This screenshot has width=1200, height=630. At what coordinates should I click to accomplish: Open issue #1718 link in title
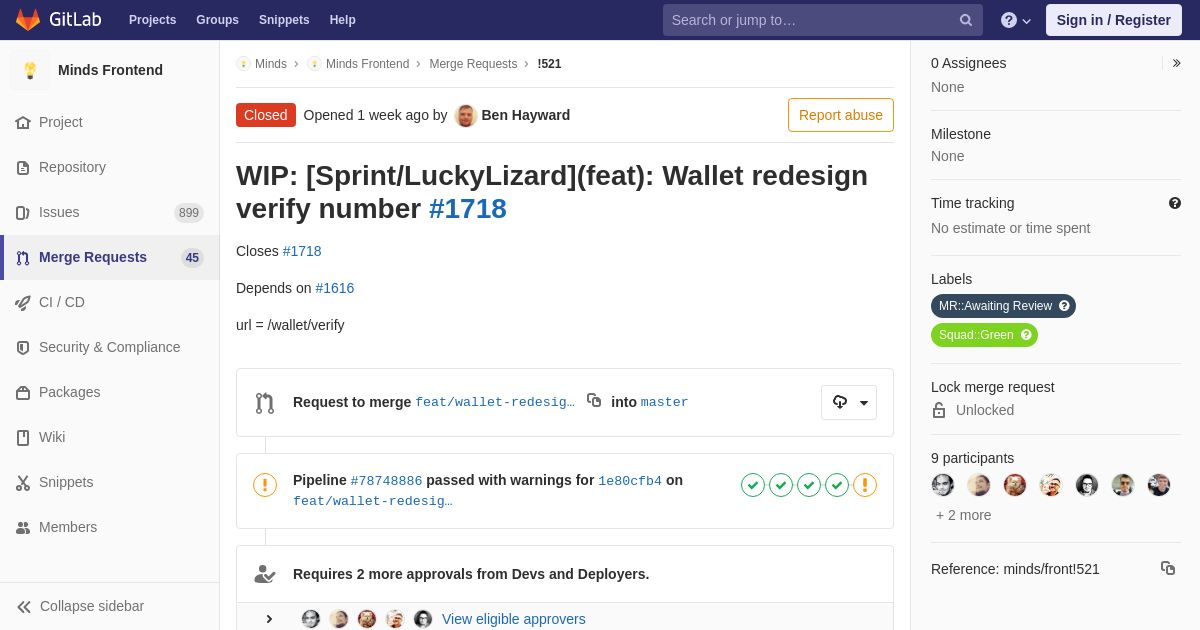tap(468, 208)
